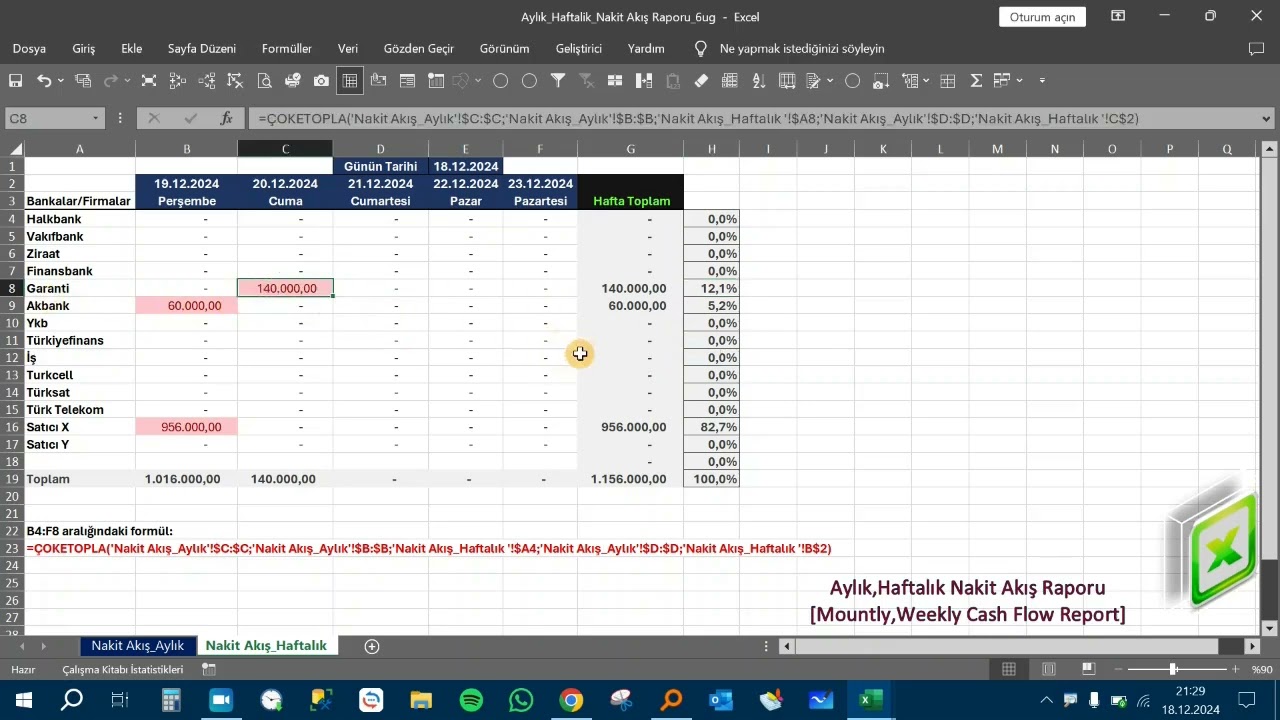Select the Akbank 60.000,00 pink cell
Image resolution: width=1280 pixels, height=720 pixels.
[x=186, y=305]
